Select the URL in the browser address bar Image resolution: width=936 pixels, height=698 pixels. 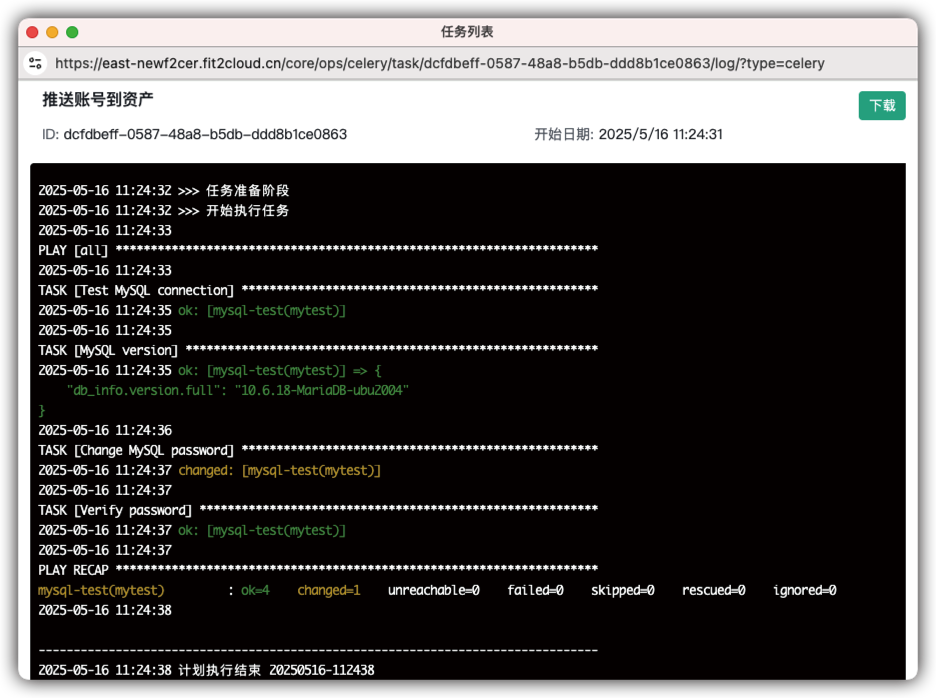point(441,63)
